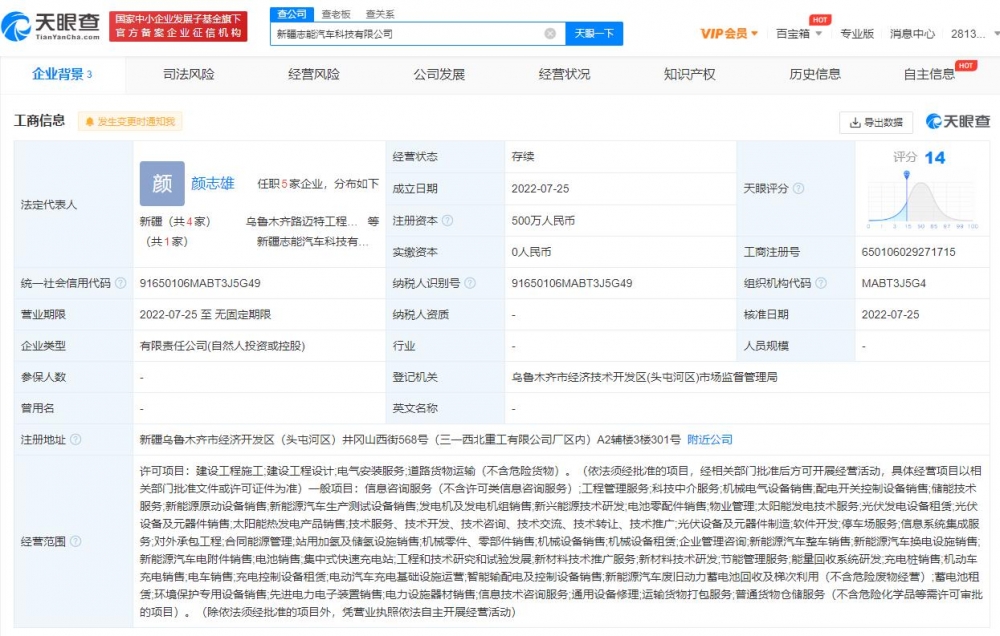1000x636 pixels.
Task: Clear the search box with the X icon
Action: tap(550, 34)
